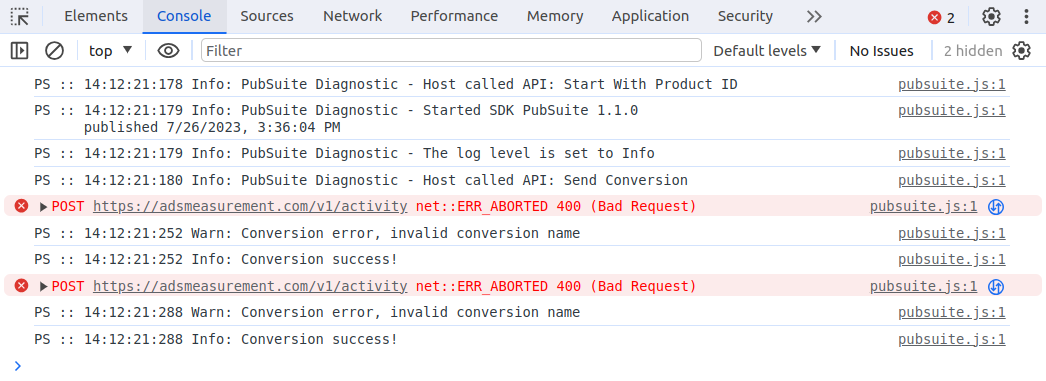Create a live expression with eye icon
This screenshot has height=381, width=1046.
169,51
